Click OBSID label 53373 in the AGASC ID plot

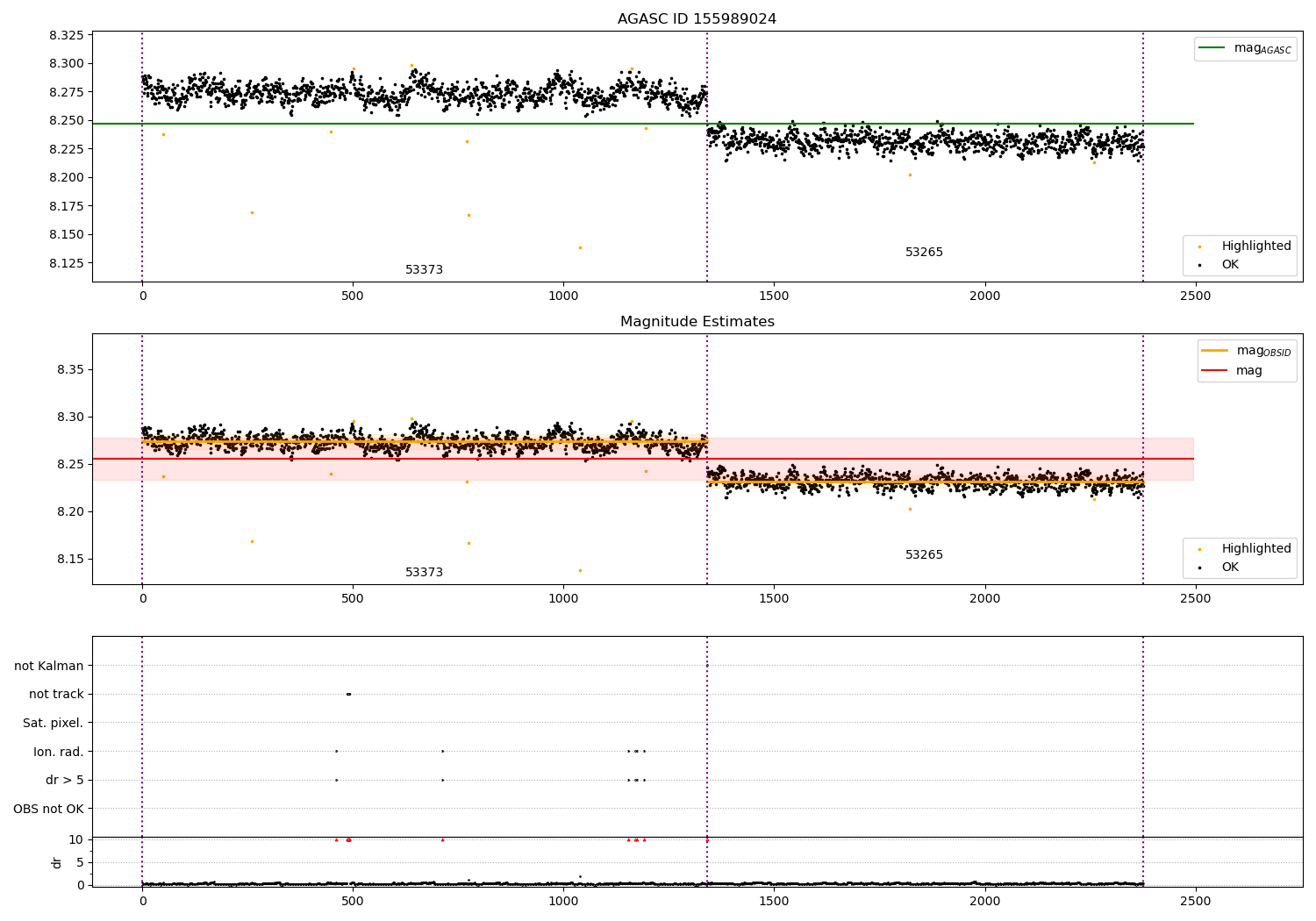point(424,270)
